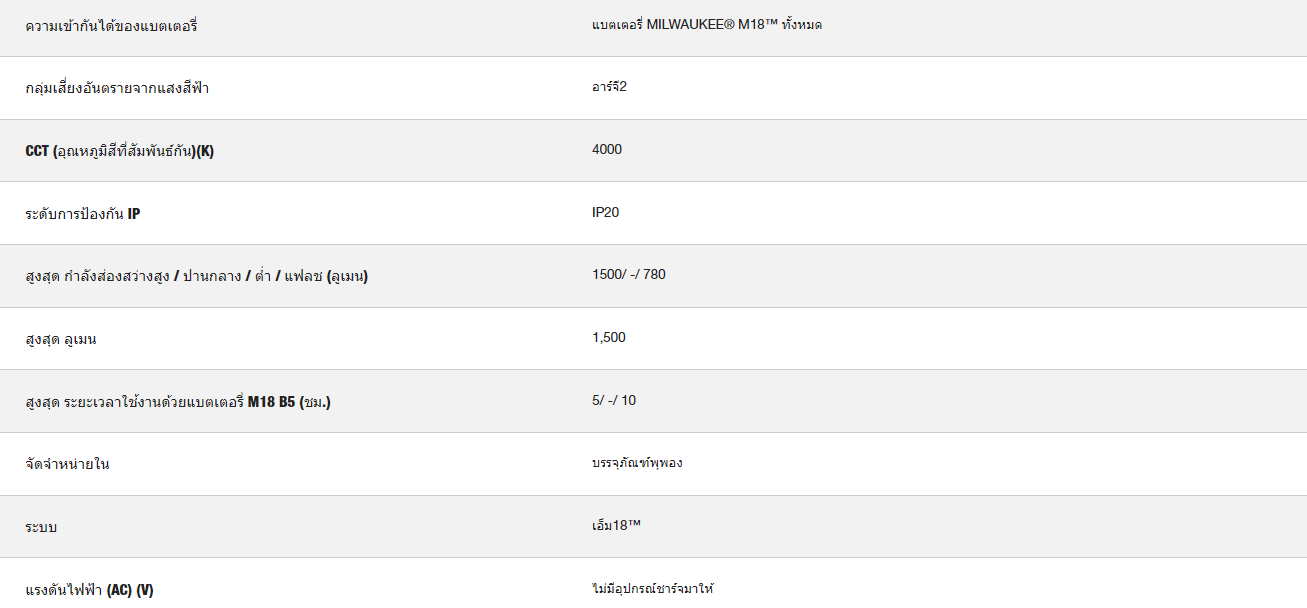Click the AC voltage (V) label
Screen dimensions: 1307x608
pyautogui.click(x=90, y=590)
